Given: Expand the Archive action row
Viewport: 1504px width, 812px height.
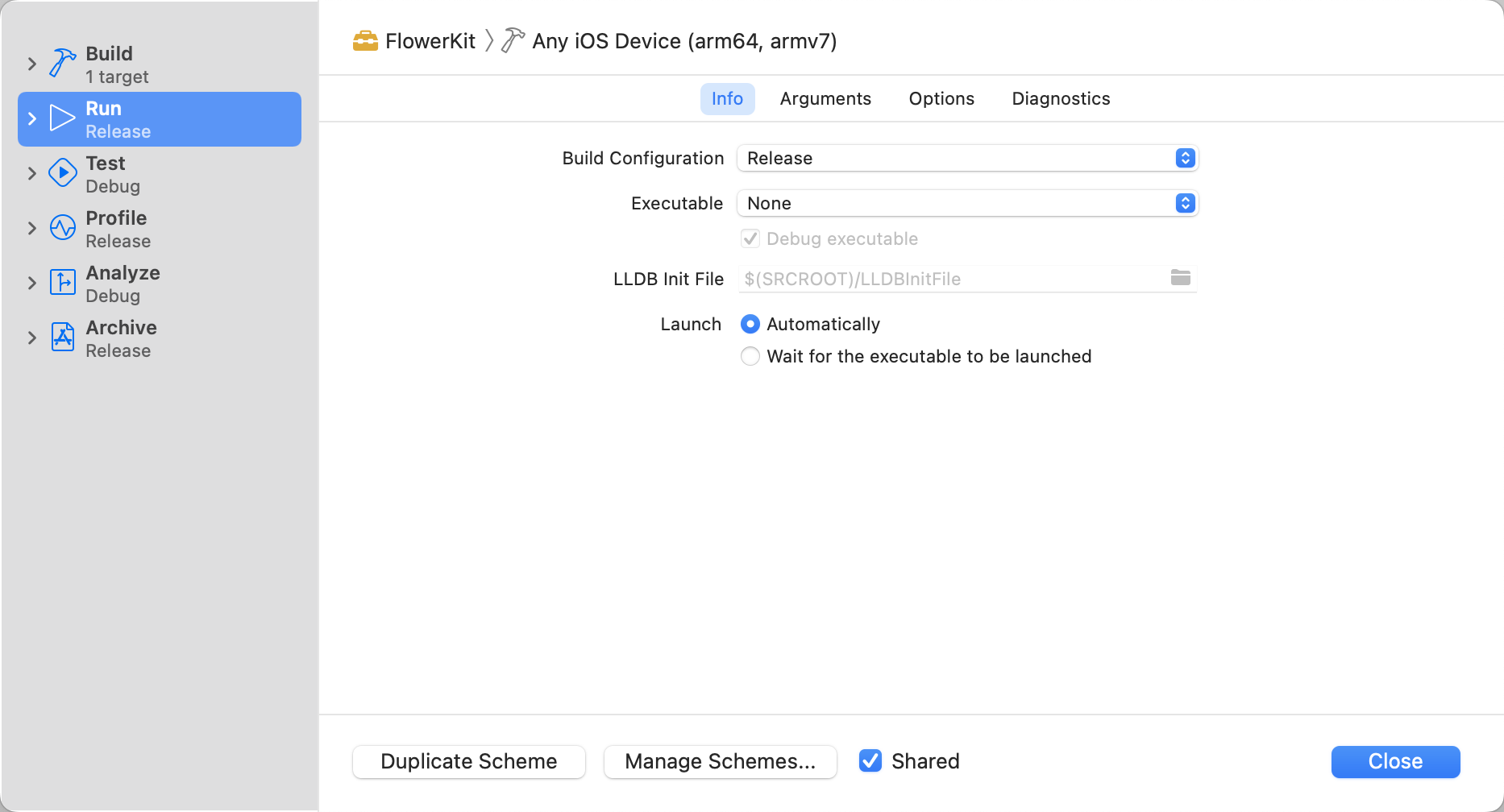Looking at the screenshot, I should [x=32, y=338].
